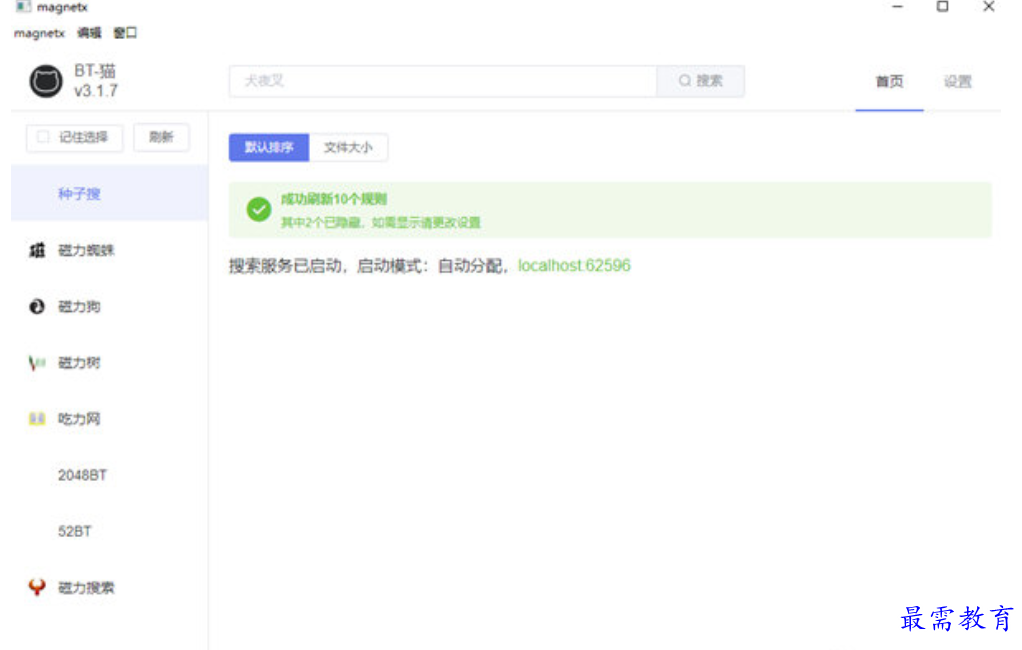Open the magnetx menu
The width and height of the screenshot is (1022, 650).
pyautogui.click(x=39, y=33)
